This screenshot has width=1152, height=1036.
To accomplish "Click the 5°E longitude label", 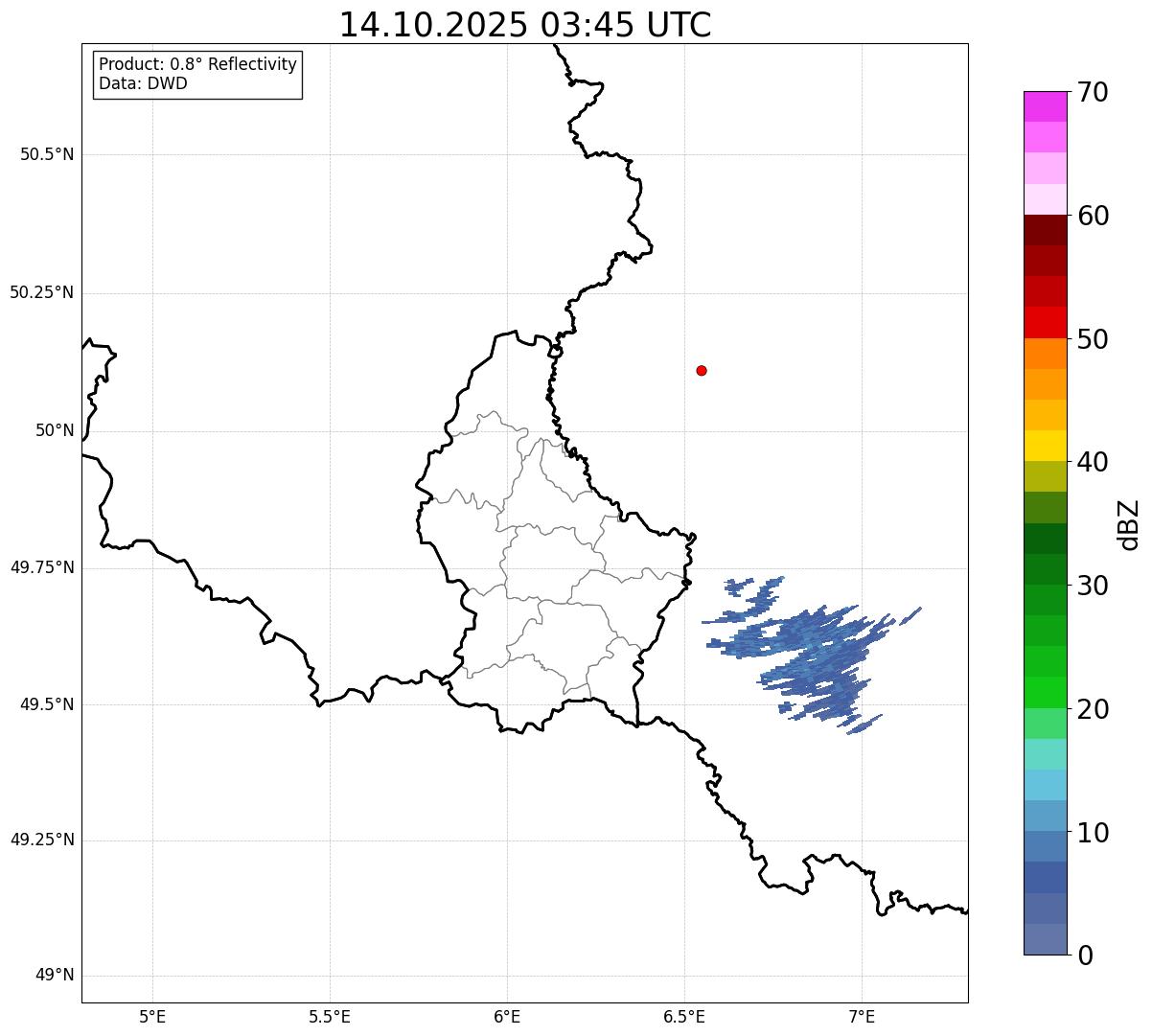I will [152, 1016].
